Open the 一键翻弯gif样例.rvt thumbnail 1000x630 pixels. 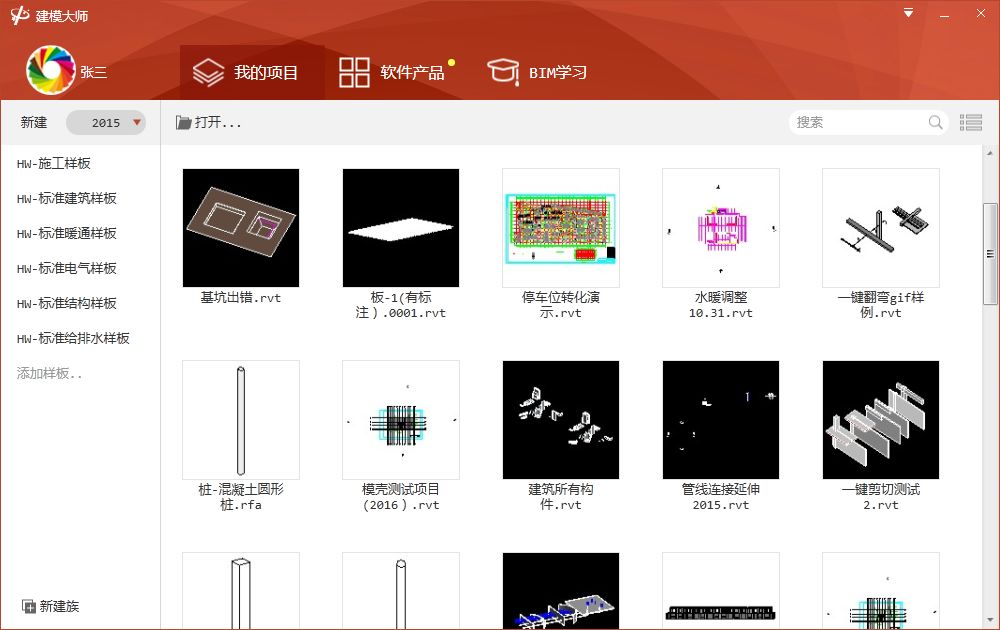pos(881,228)
